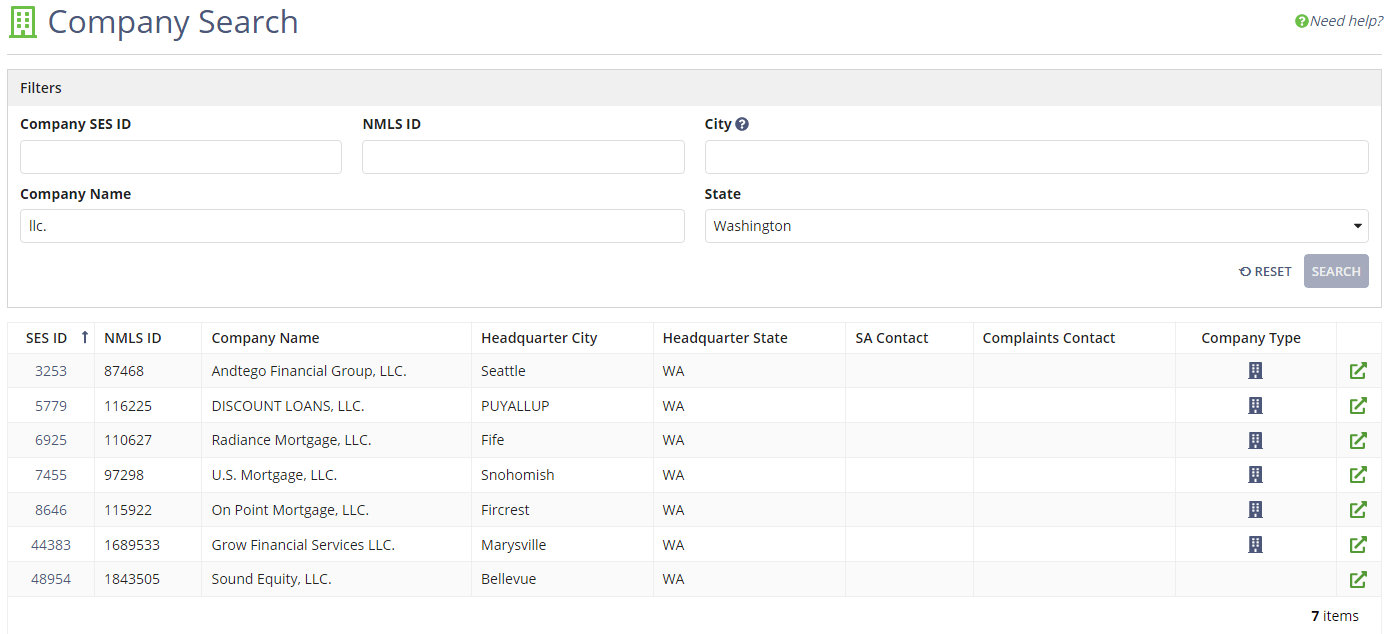Viewport: 1394px width, 634px height.
Task: Click the Company Name input containing llc.
Action: (352, 226)
